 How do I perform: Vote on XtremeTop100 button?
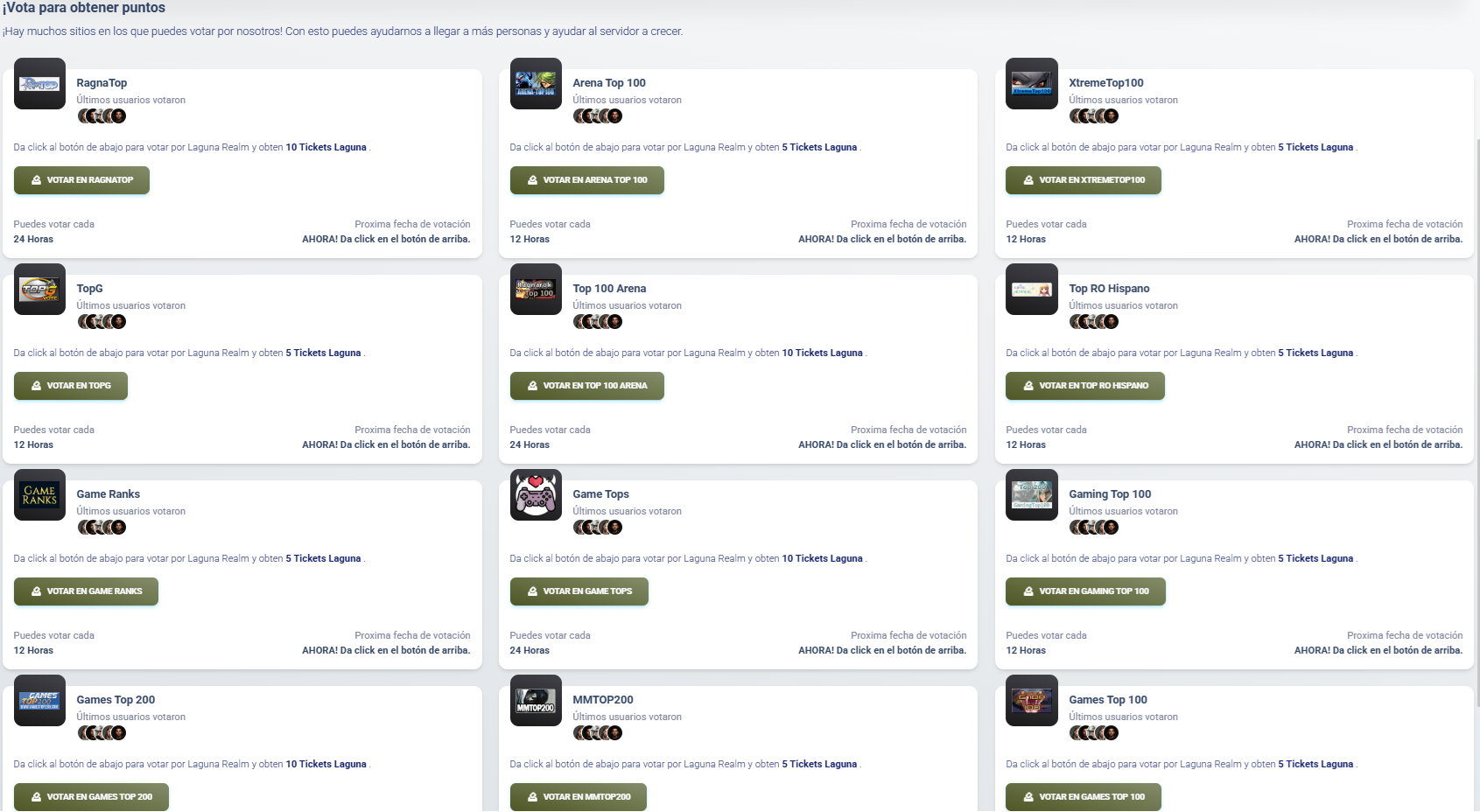[1084, 180]
